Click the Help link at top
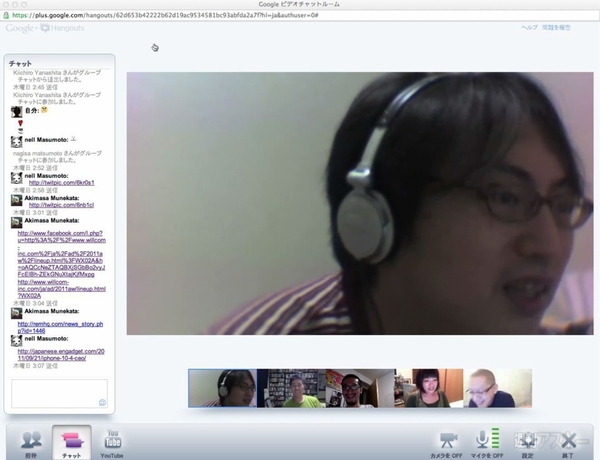 tap(529, 28)
